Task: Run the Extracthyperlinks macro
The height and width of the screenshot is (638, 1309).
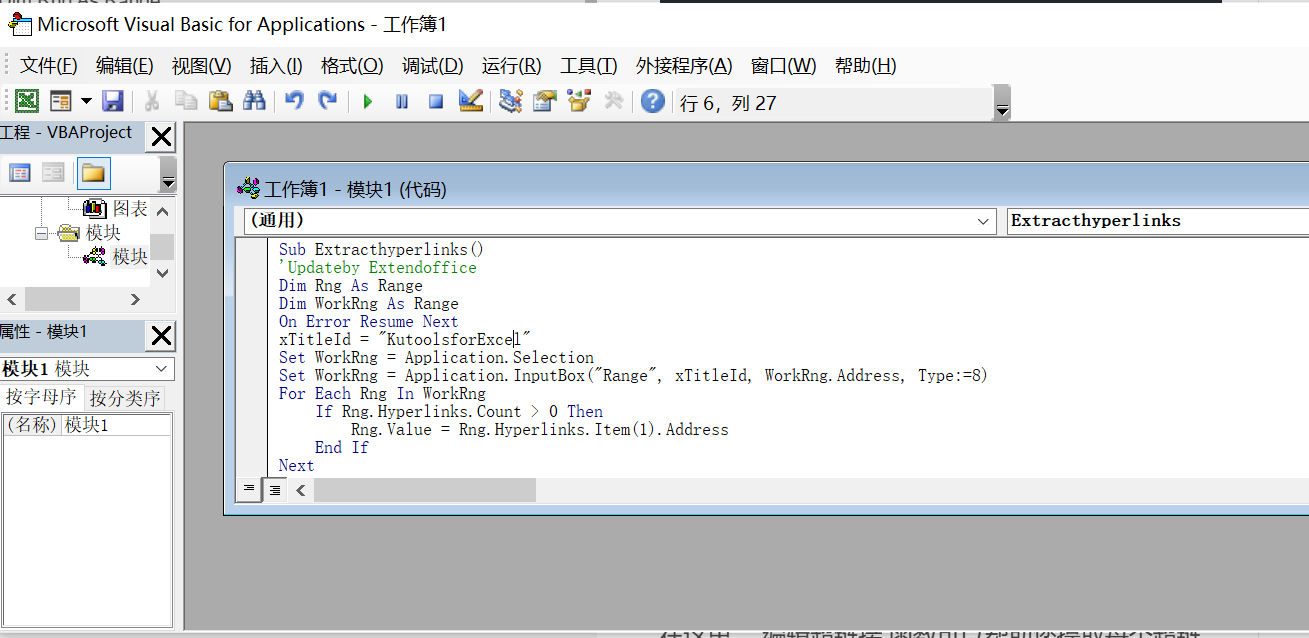Action: click(x=366, y=100)
